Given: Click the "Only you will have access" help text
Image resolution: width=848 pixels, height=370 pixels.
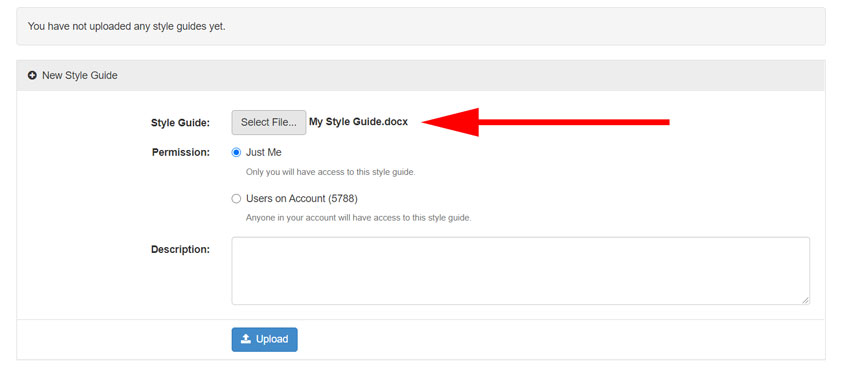Looking at the screenshot, I should click(x=330, y=173).
